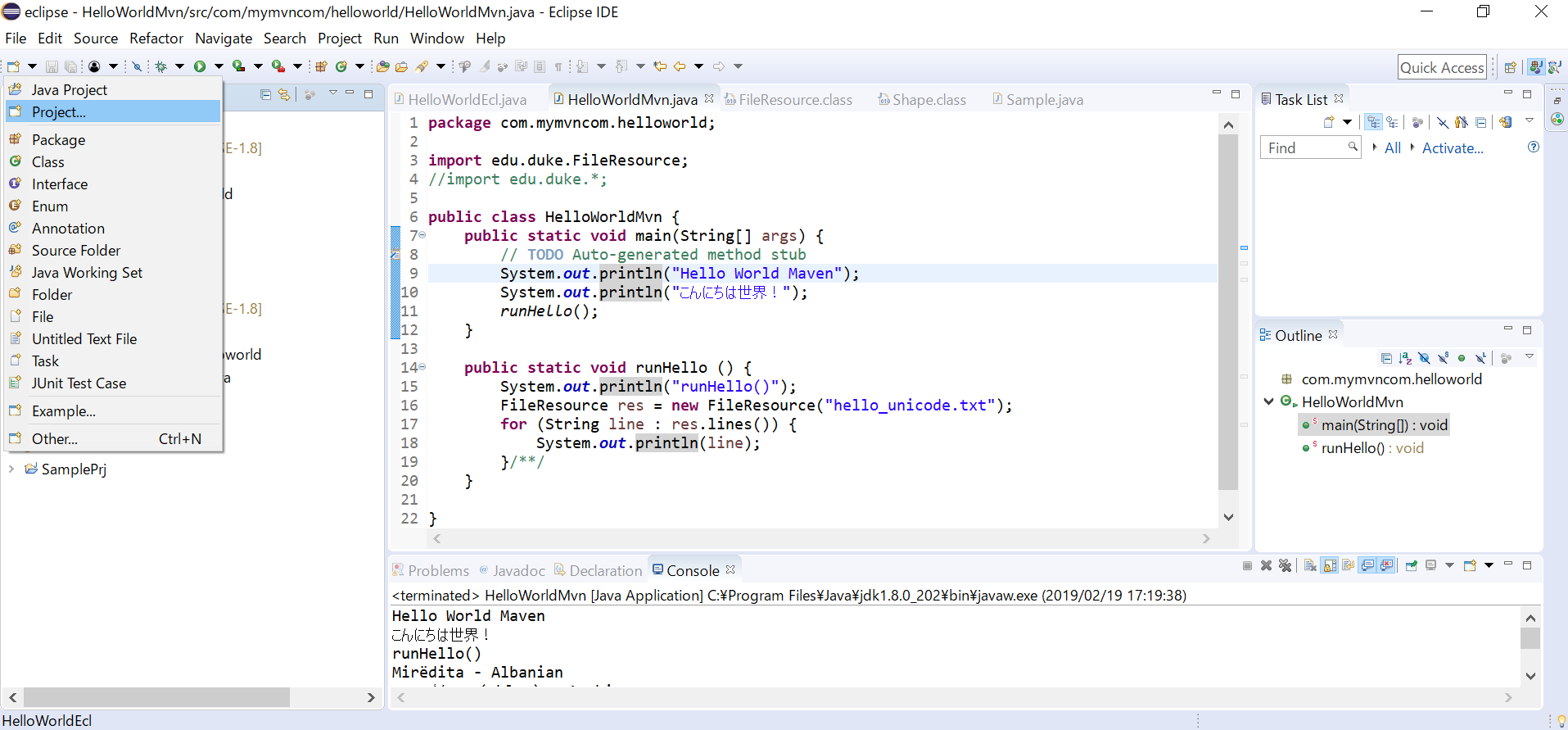The height and width of the screenshot is (730, 1568).
Task: Click the Remove All Terminated Launches icon
Action: pos(1285,565)
